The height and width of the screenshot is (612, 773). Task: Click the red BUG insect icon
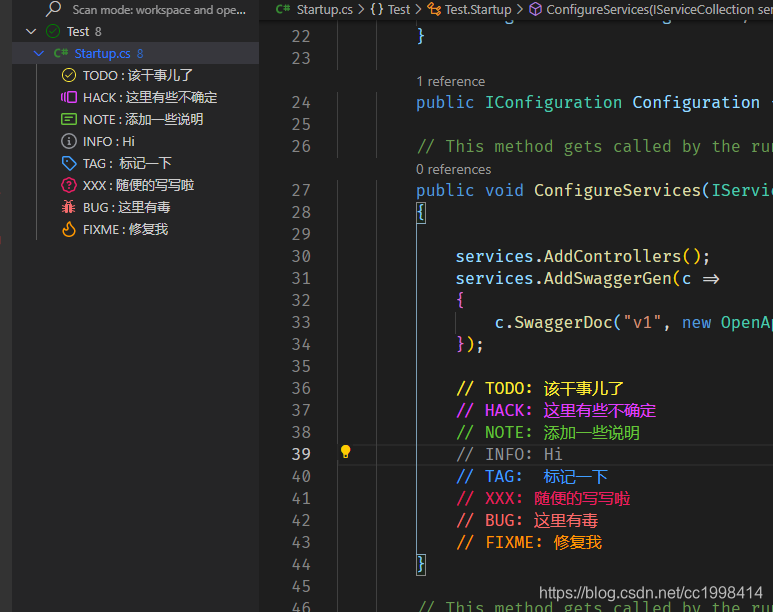click(x=69, y=207)
